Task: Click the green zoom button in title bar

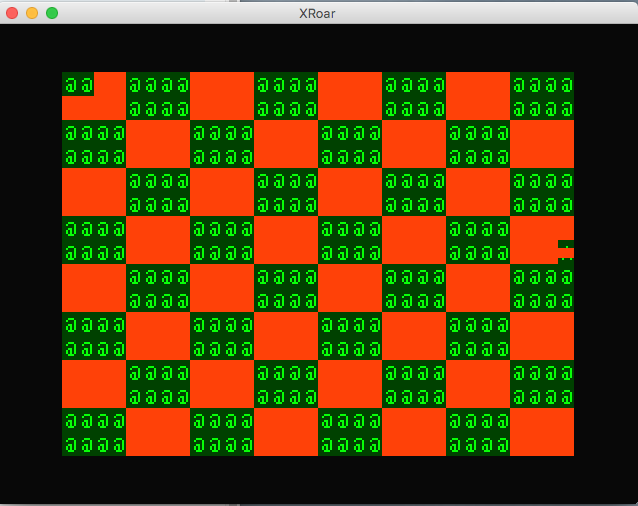Action: click(x=52, y=13)
